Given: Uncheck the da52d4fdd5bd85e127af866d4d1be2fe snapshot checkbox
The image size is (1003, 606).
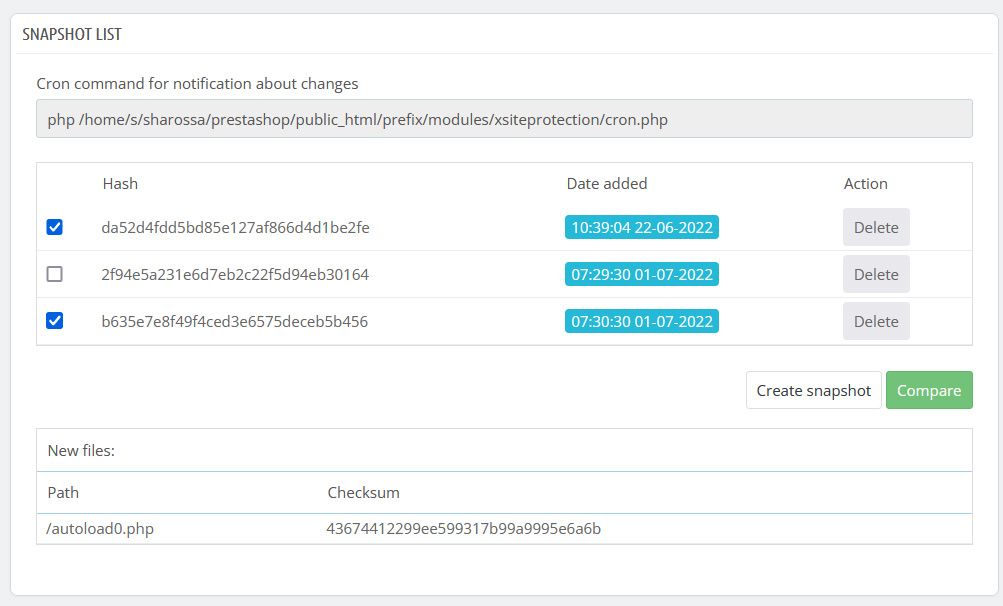Looking at the screenshot, I should coord(55,227).
